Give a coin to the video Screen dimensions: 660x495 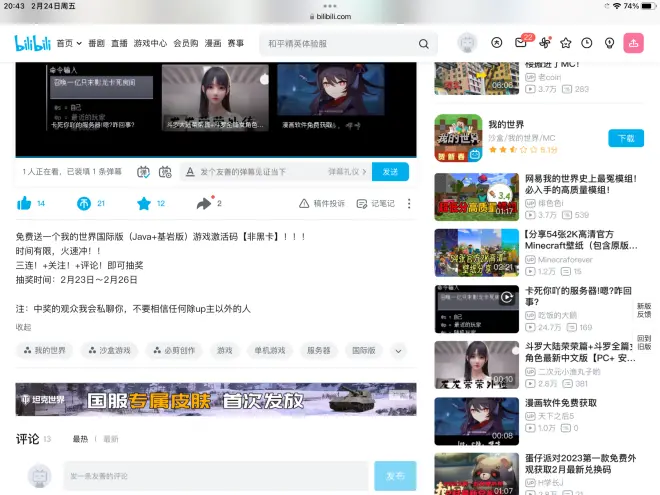(84, 203)
